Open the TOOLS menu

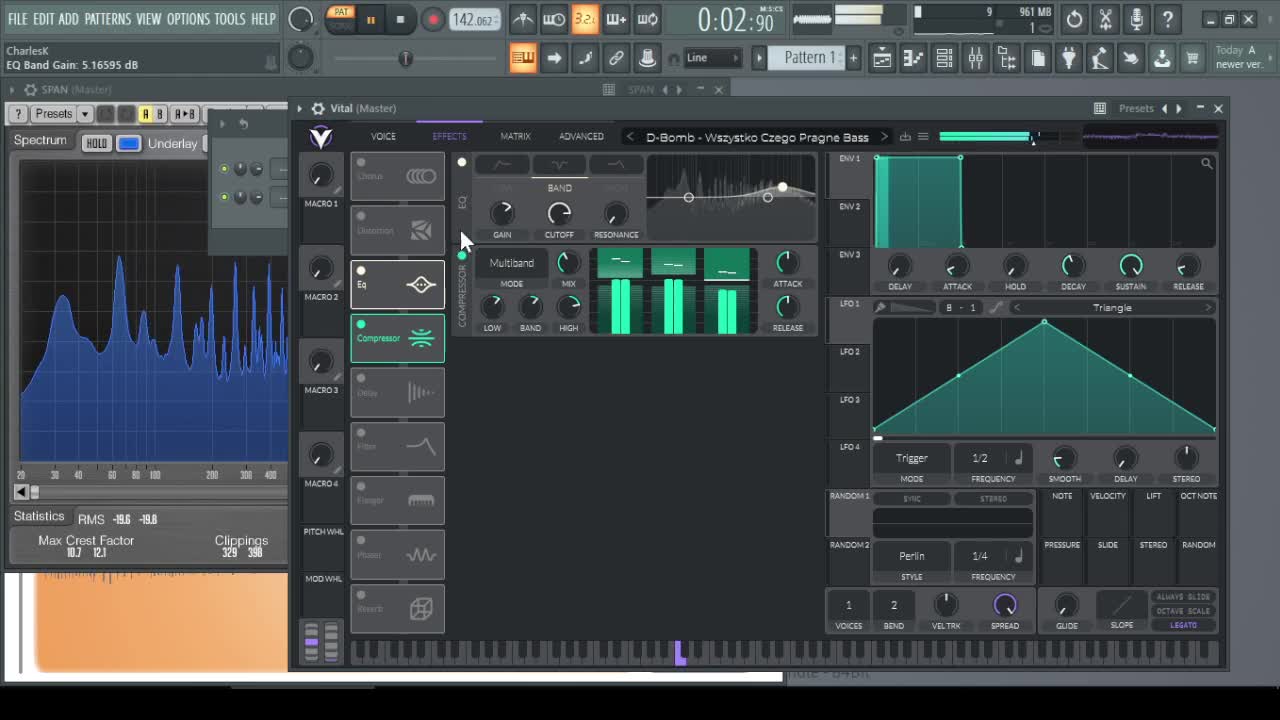[x=230, y=19]
